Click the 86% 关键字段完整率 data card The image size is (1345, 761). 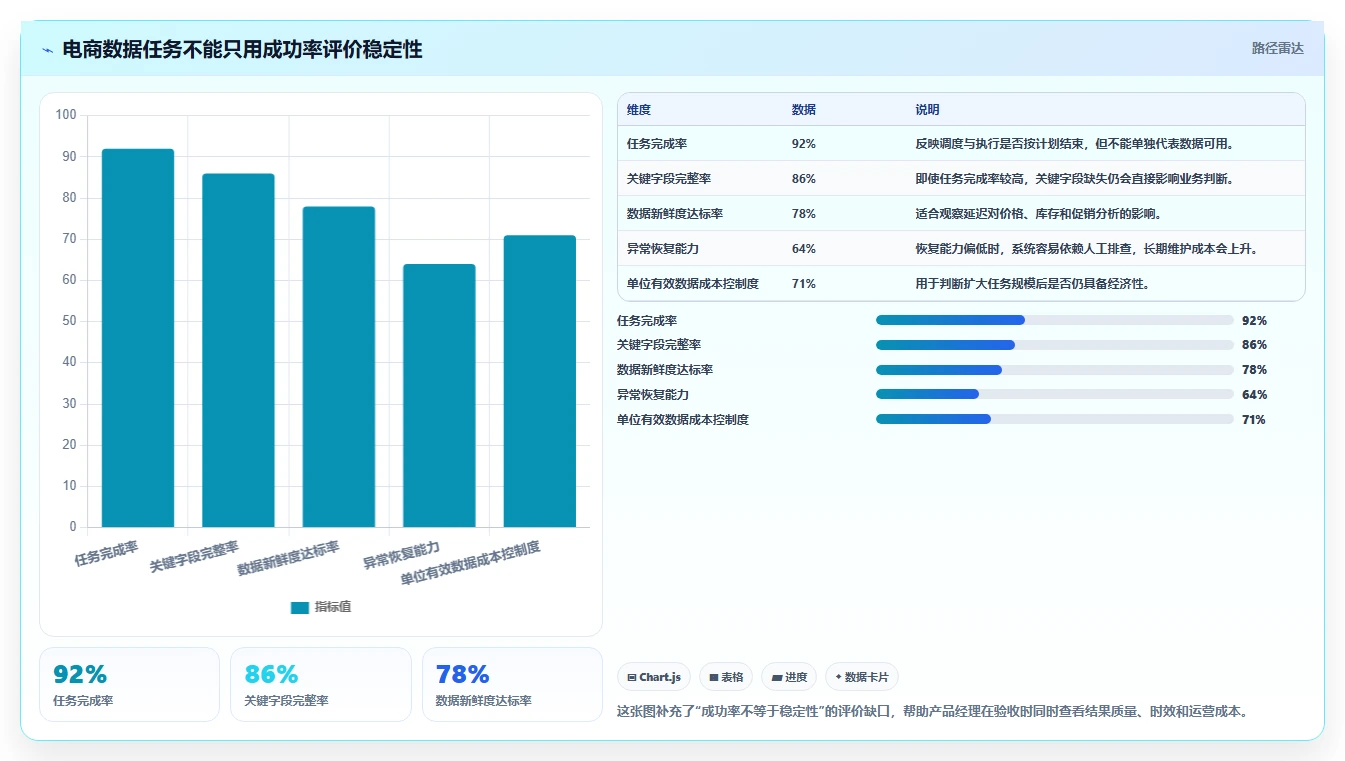321,684
